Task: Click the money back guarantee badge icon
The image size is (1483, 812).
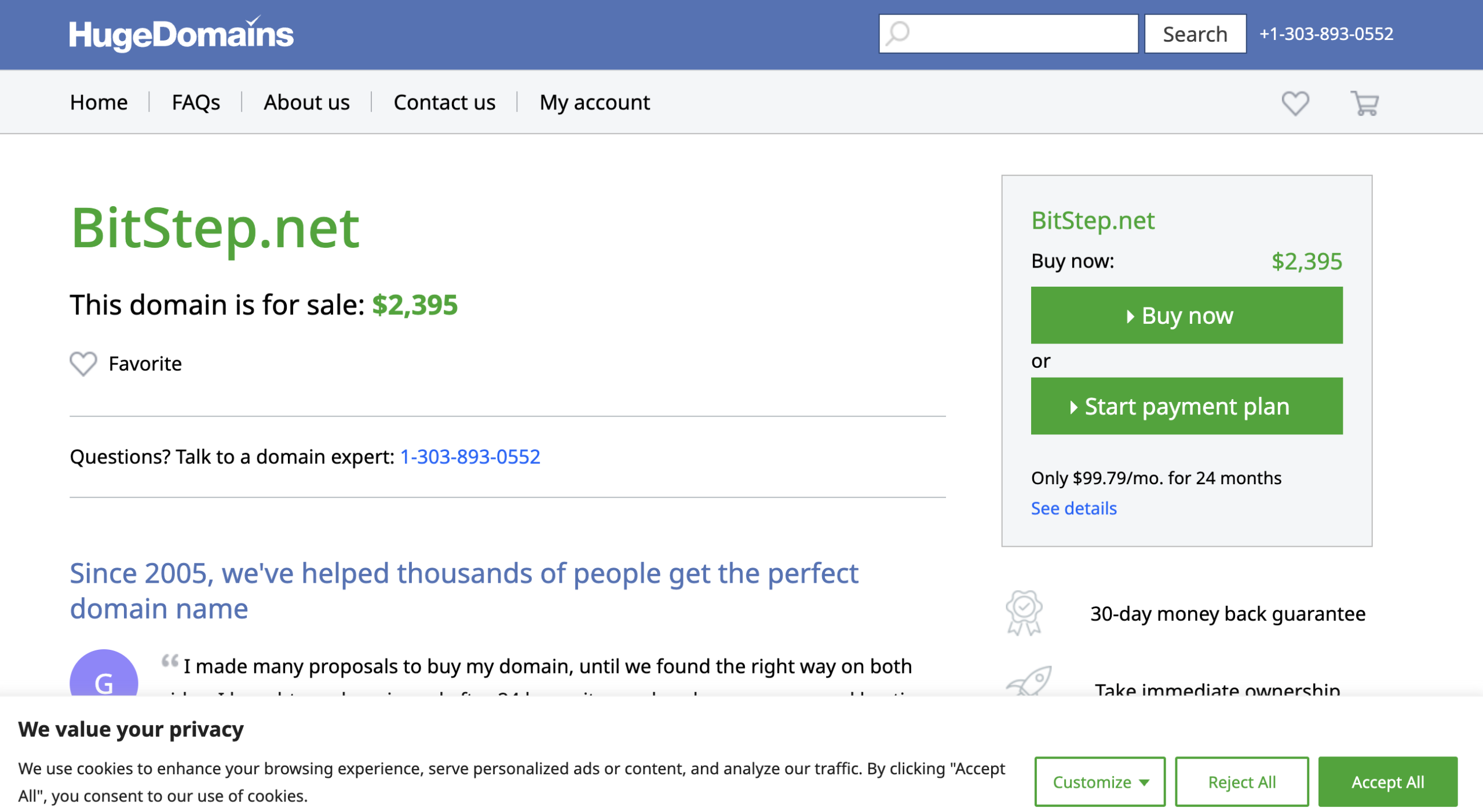Action: pos(1023,612)
